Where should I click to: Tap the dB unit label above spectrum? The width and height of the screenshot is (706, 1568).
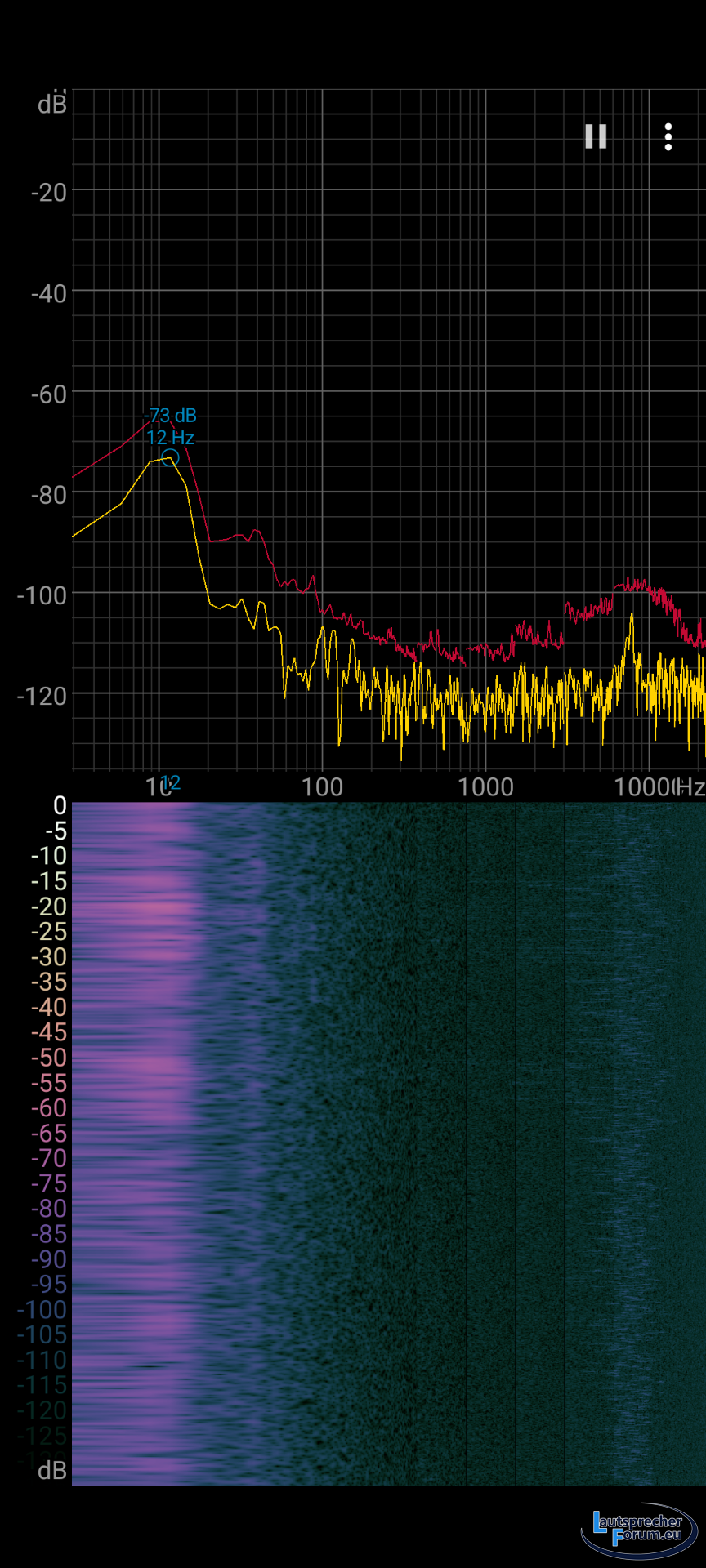pyautogui.click(x=51, y=105)
